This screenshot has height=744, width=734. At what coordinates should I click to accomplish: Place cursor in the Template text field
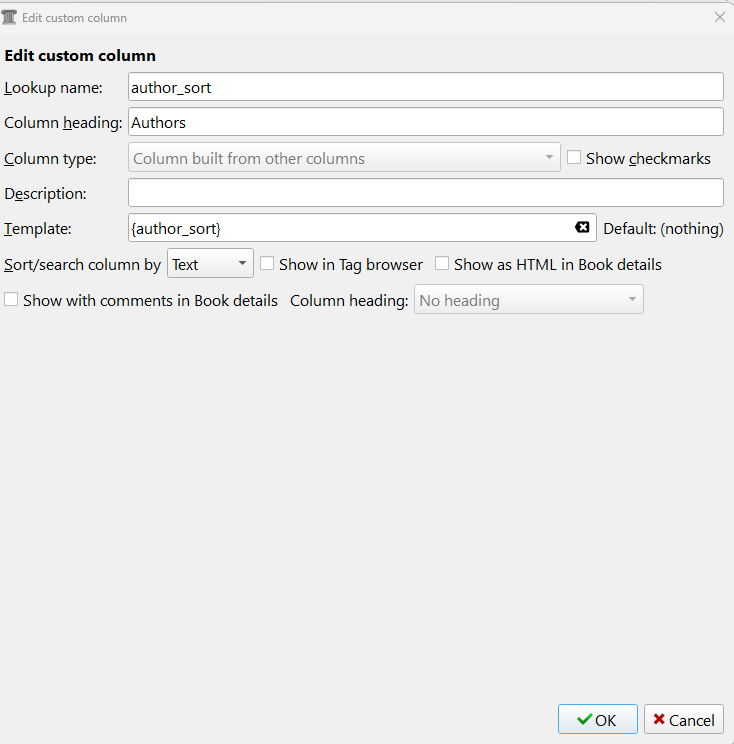tap(350, 228)
